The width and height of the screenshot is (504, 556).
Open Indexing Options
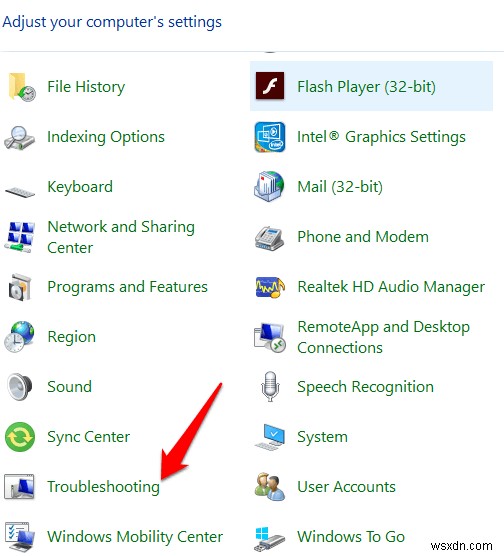coord(106,137)
